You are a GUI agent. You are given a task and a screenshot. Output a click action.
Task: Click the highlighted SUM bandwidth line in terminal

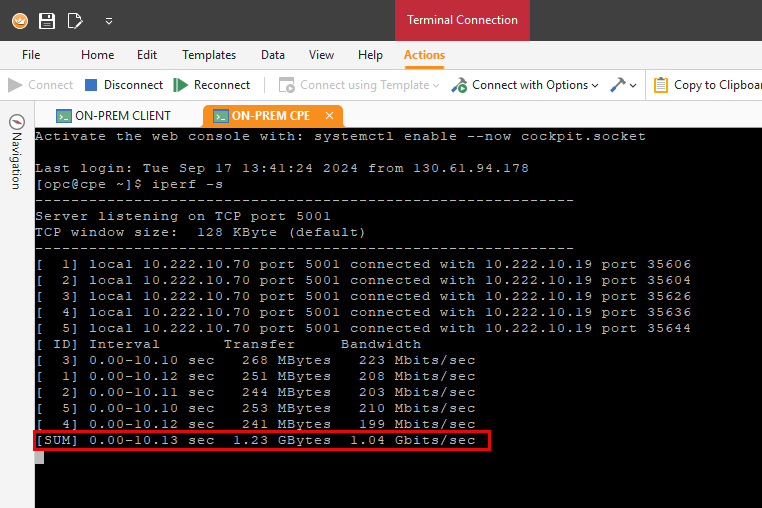262,440
